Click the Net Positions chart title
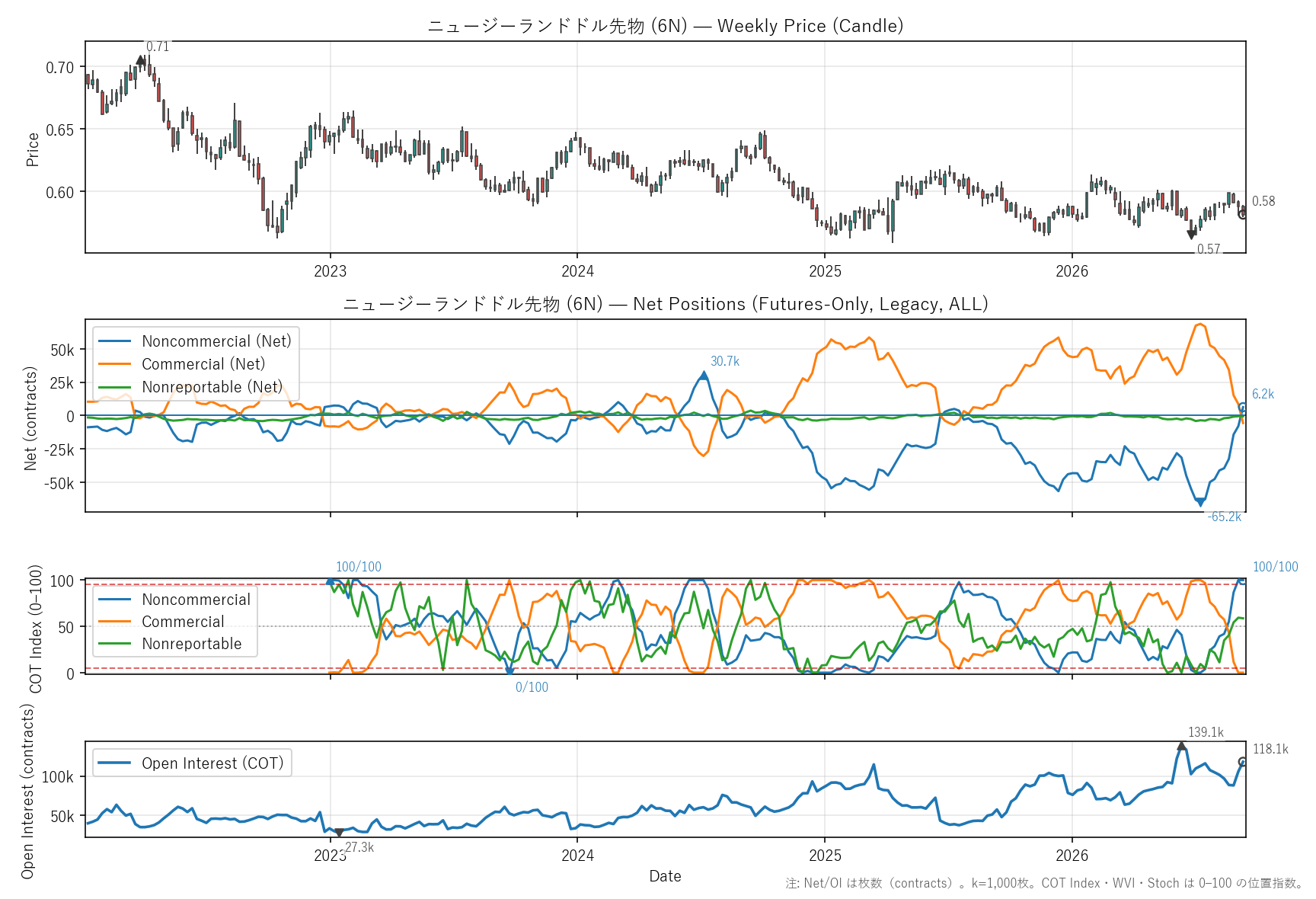The width and height of the screenshot is (1316, 899). (x=665, y=304)
